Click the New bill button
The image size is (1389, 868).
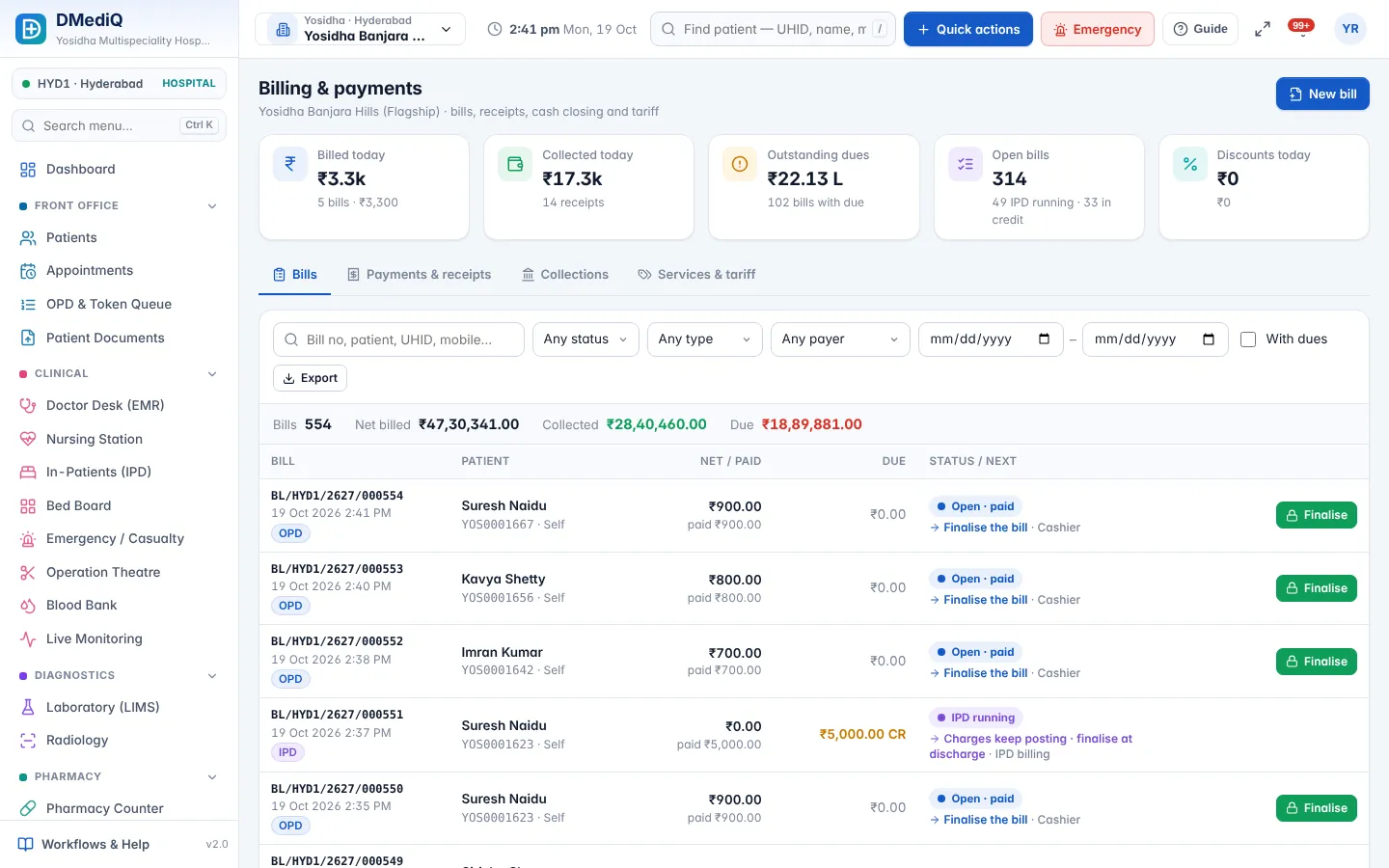1322,94
